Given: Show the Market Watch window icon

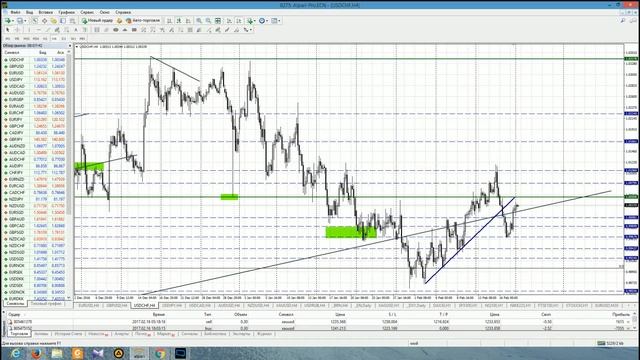Looking at the screenshot, I should pos(36,20).
